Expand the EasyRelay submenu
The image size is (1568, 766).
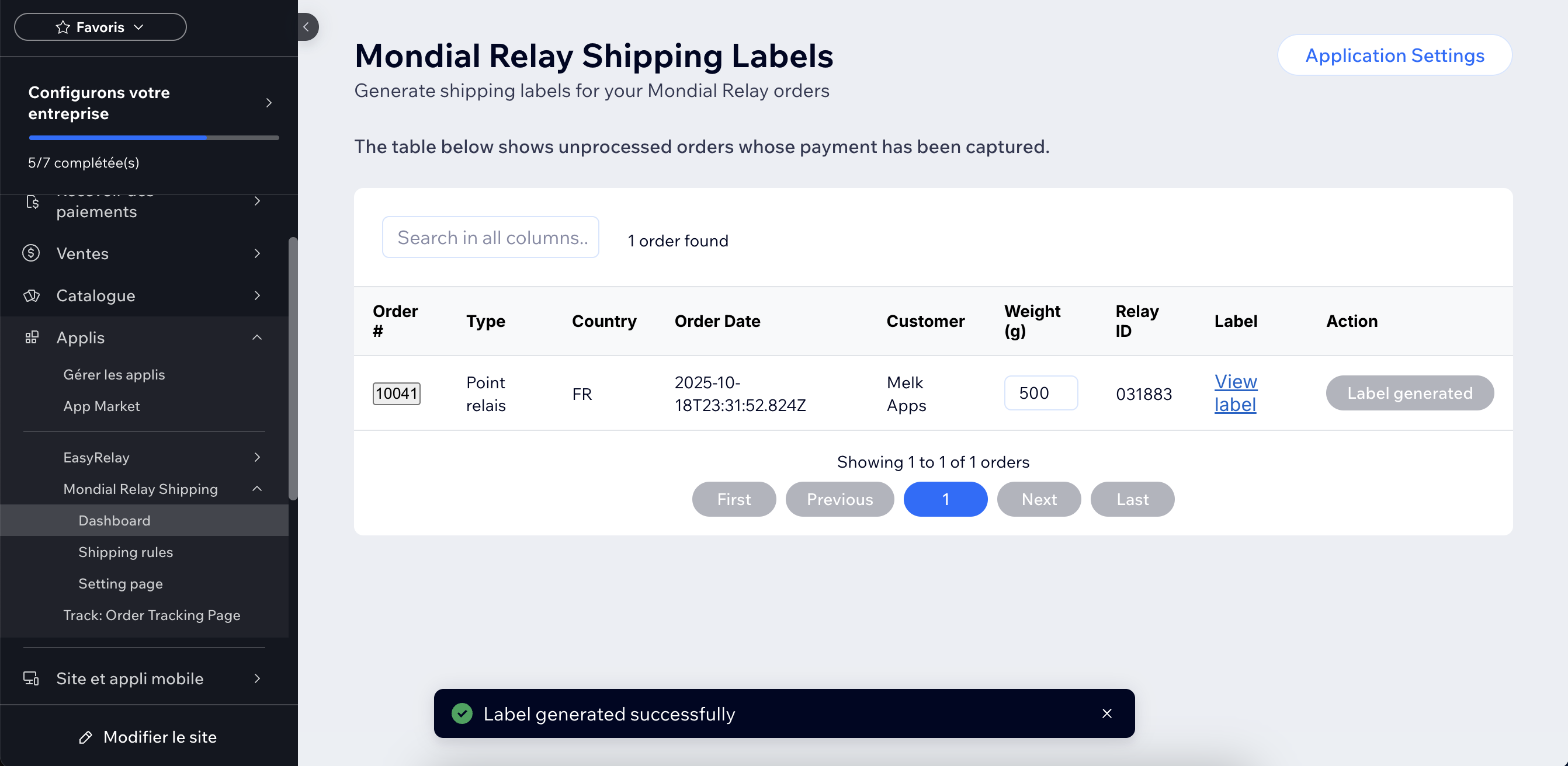tap(258, 458)
